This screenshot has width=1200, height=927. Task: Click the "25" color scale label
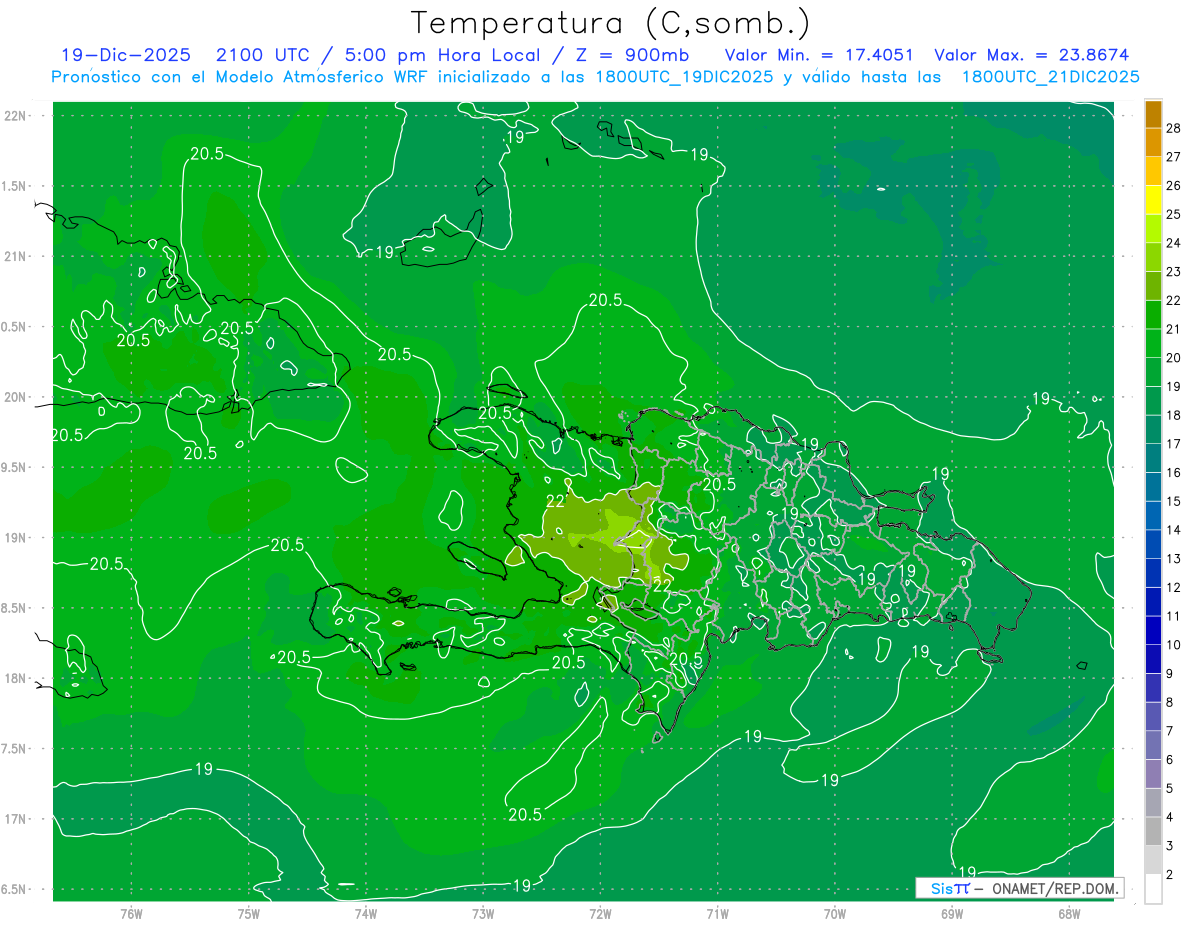(x=1174, y=214)
